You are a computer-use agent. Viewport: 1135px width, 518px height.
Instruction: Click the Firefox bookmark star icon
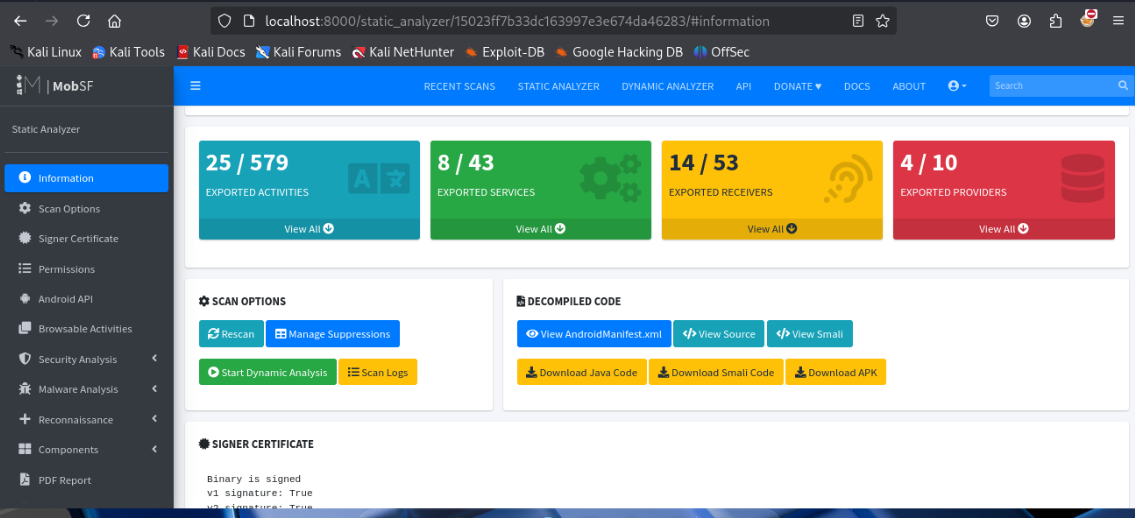[x=882, y=21]
